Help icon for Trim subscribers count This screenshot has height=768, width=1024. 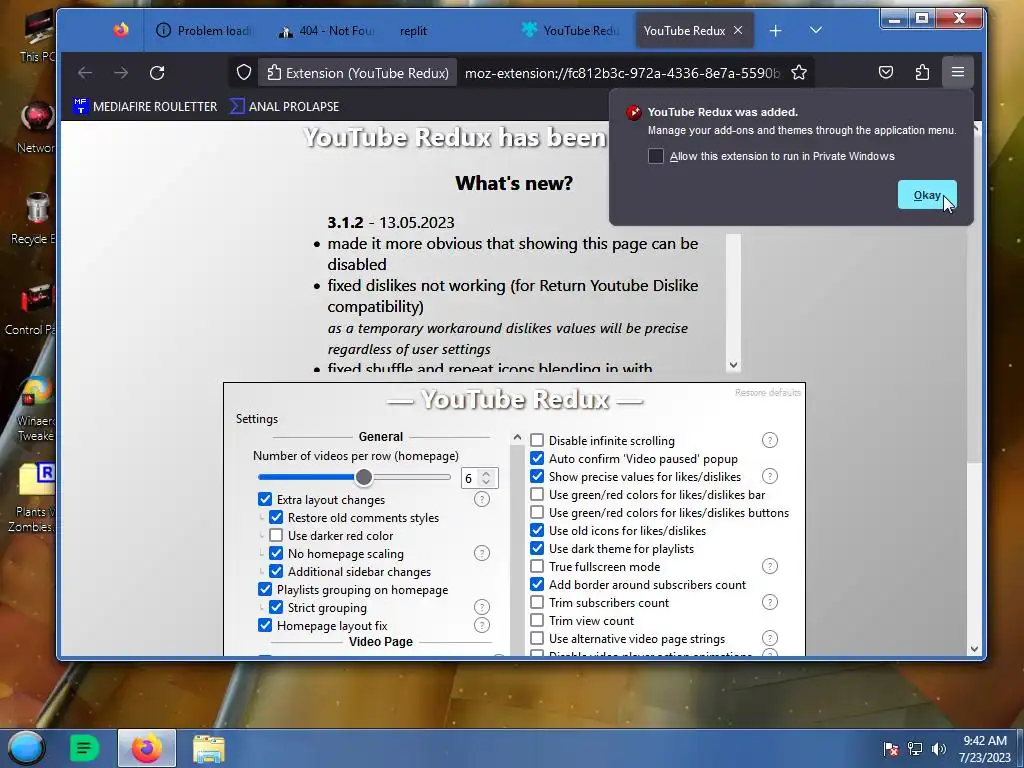[x=770, y=603]
